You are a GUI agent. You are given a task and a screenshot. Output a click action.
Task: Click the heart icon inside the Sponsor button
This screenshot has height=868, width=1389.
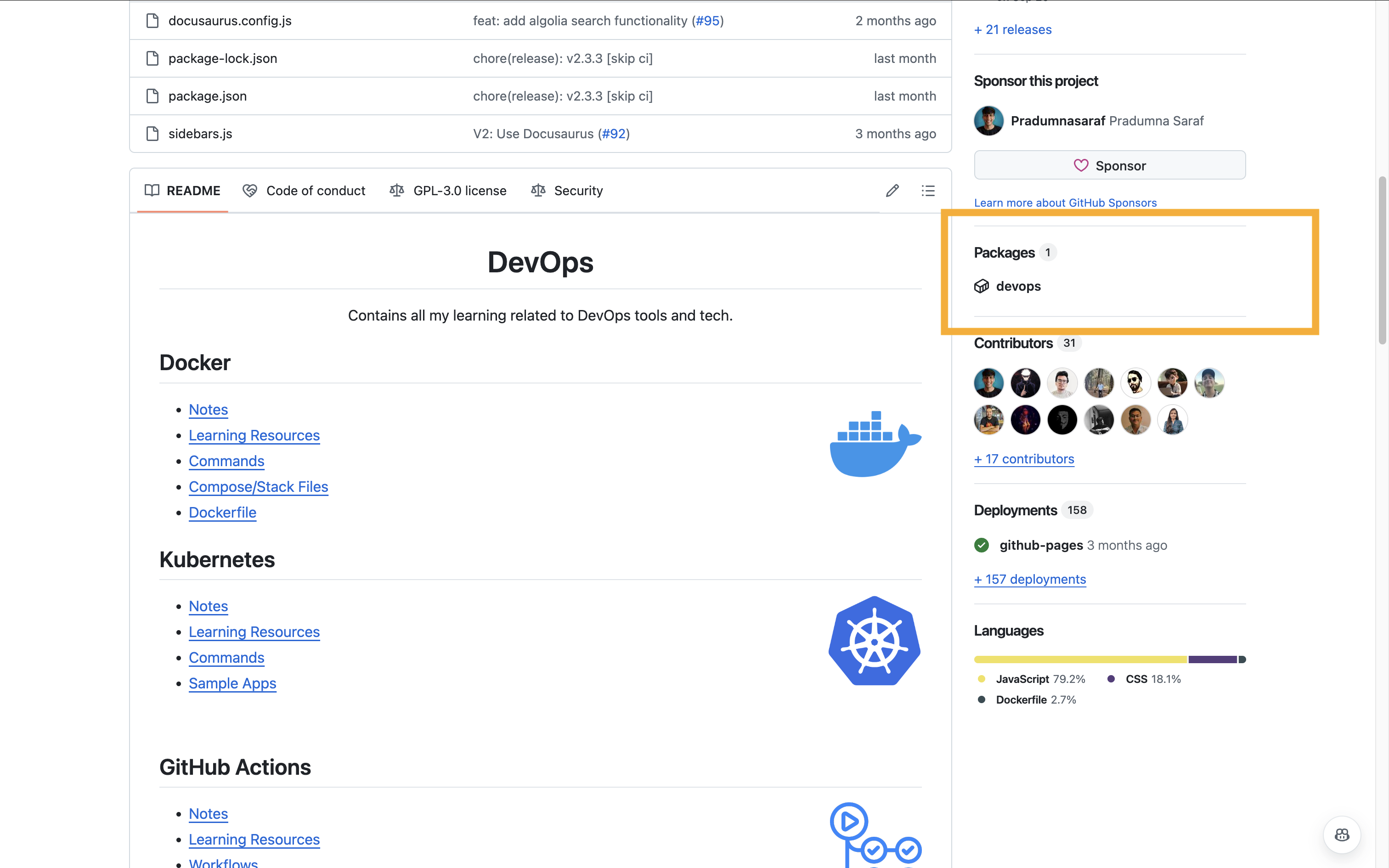pyautogui.click(x=1081, y=165)
